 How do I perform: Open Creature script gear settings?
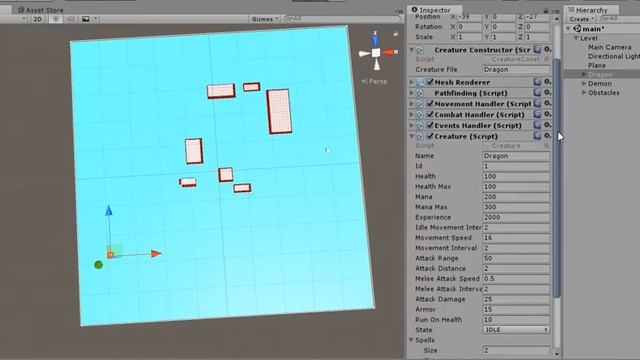click(x=547, y=136)
